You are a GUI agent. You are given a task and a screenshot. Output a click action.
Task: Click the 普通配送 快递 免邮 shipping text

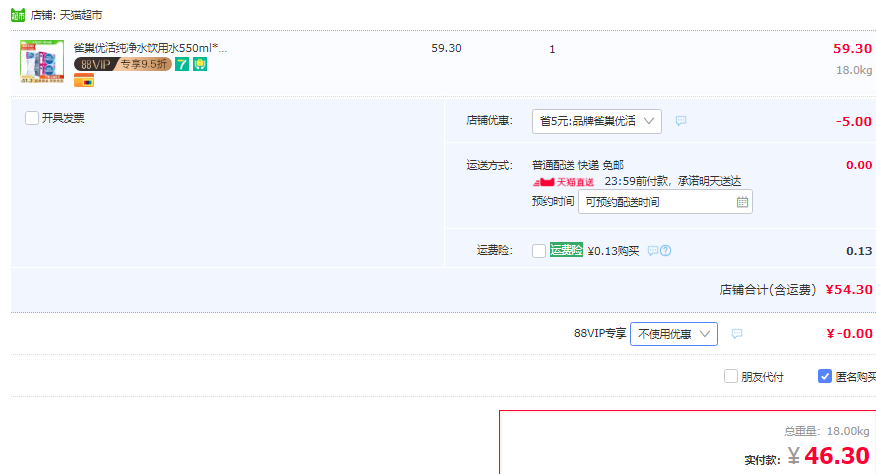[578, 165]
